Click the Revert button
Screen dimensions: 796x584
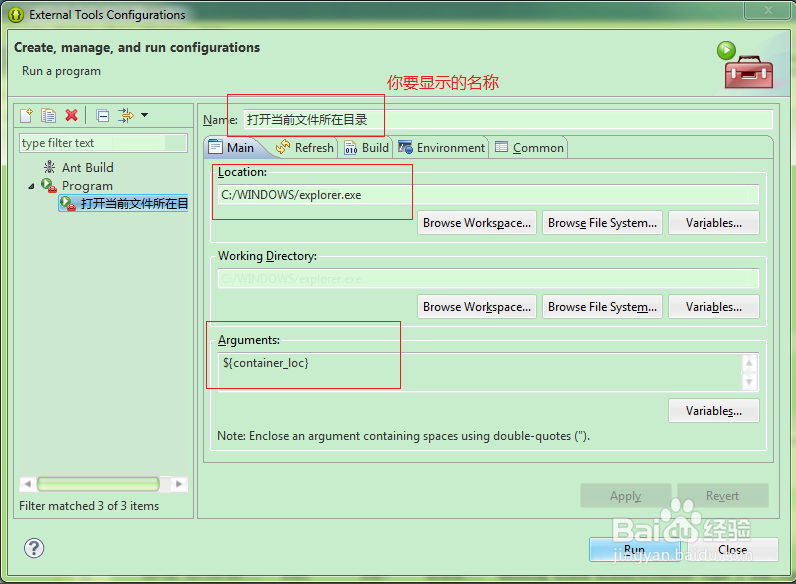tap(722, 496)
